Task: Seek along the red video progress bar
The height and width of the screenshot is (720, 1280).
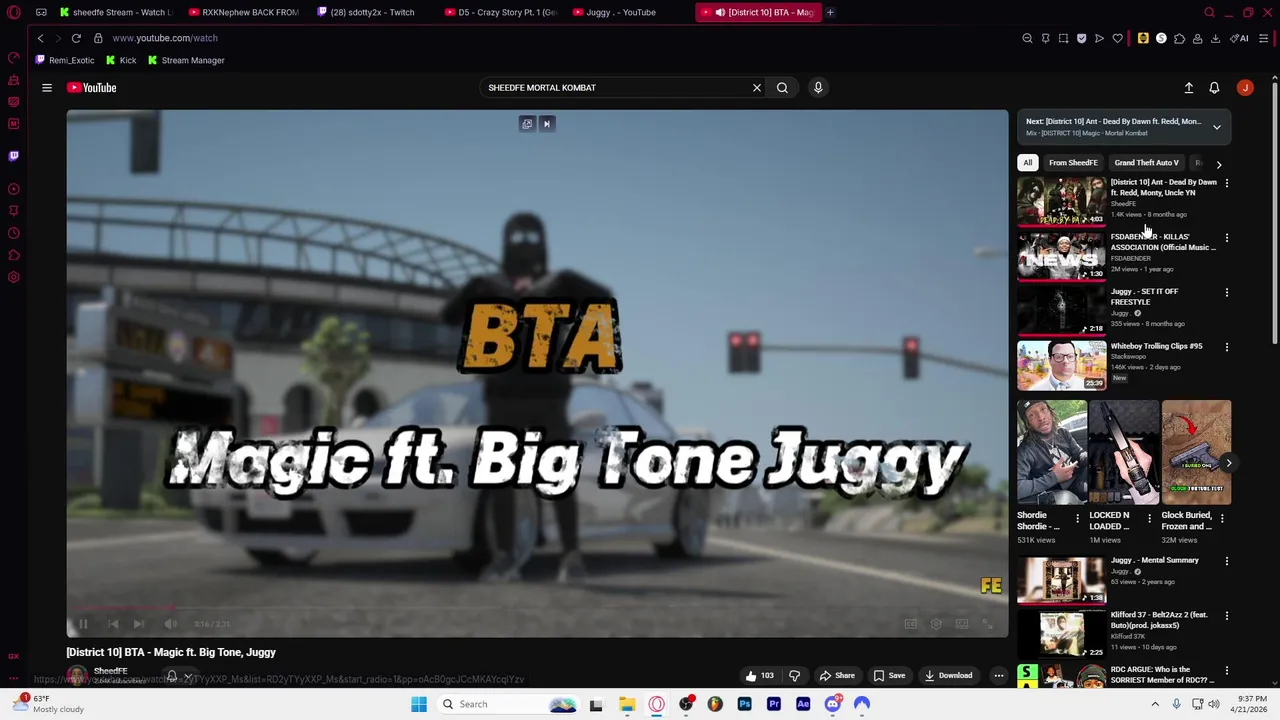Action: (537, 607)
